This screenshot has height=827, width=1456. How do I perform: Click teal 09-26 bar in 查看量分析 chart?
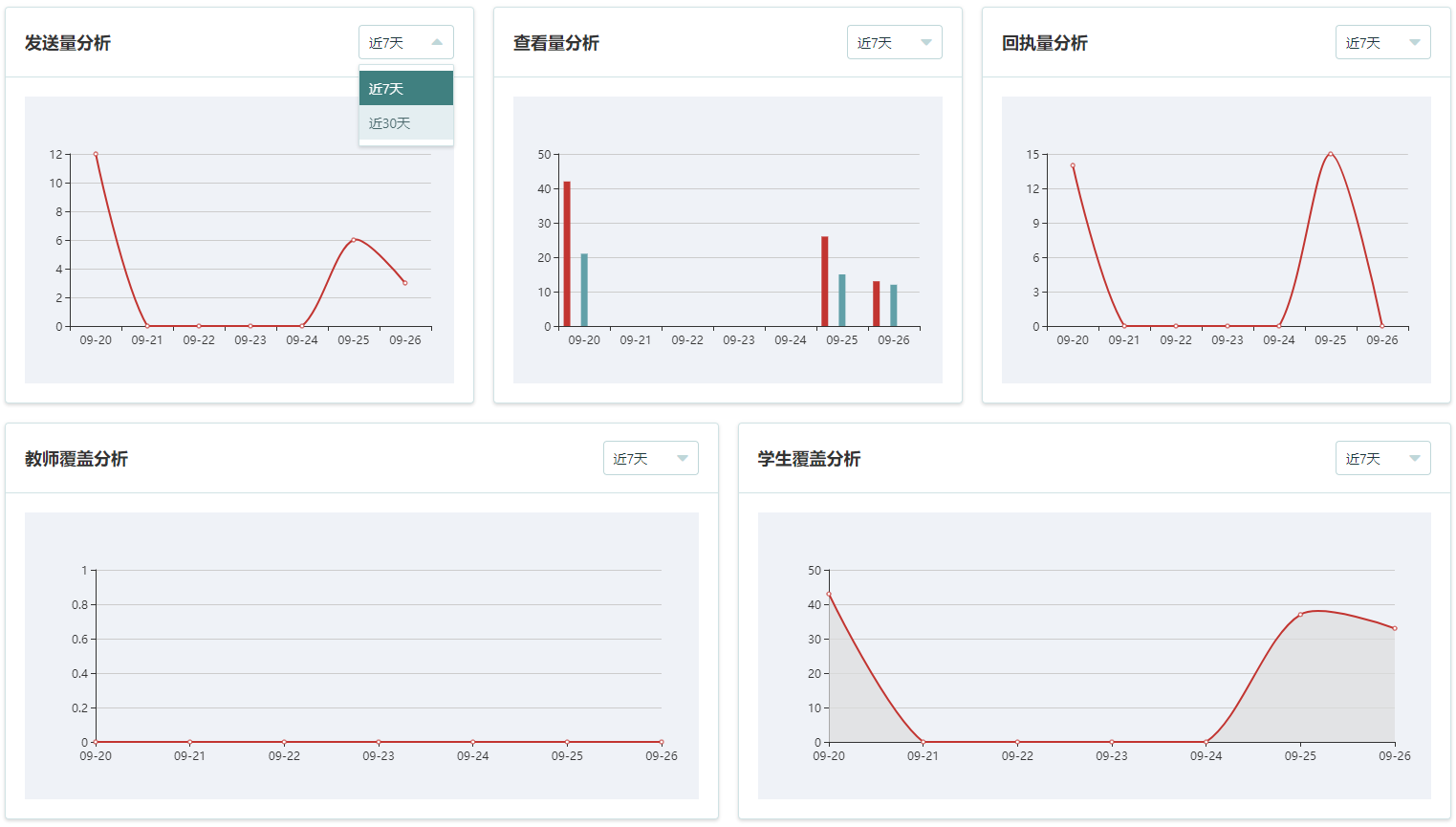[x=894, y=306]
